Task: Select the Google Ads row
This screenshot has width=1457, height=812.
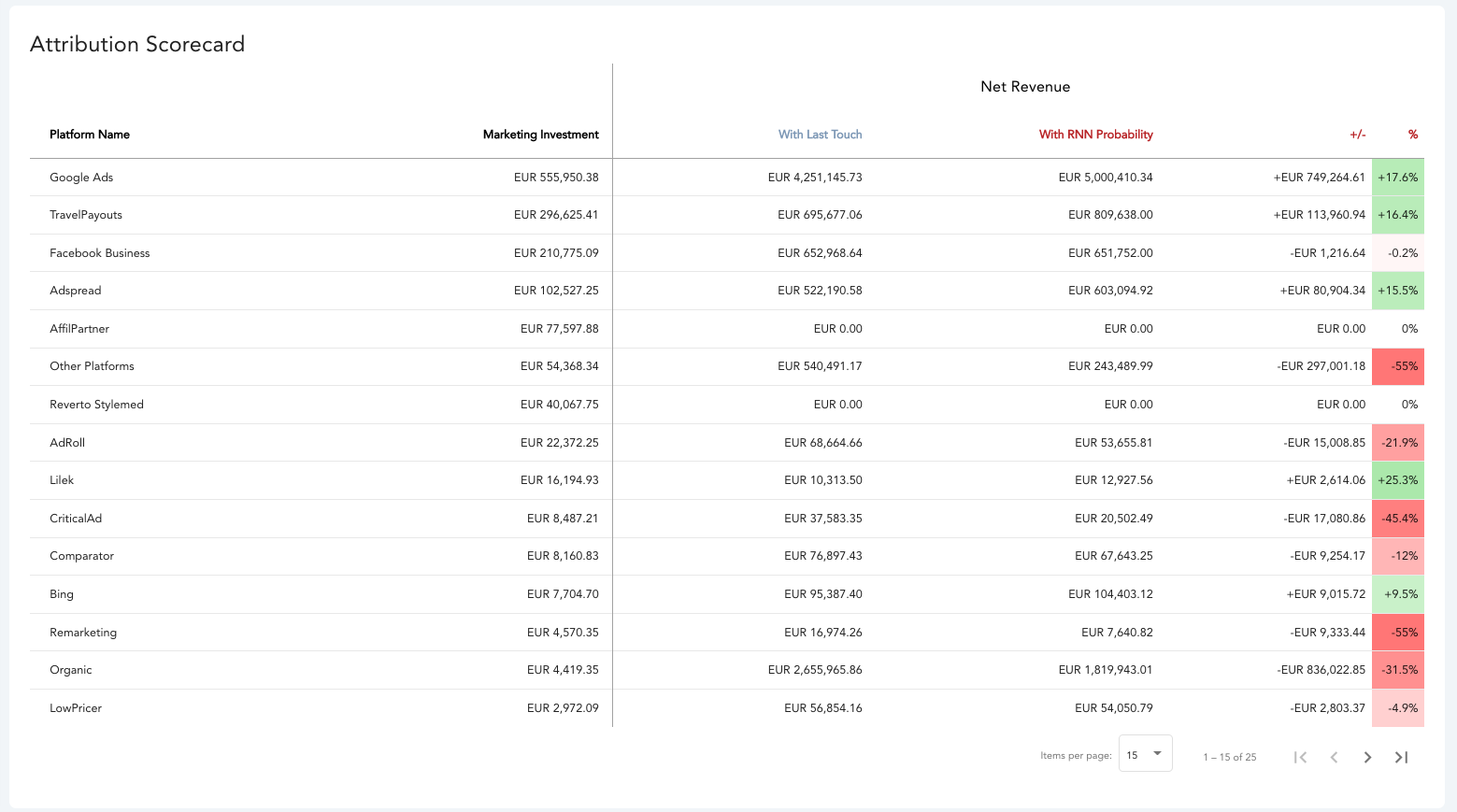Action: pos(727,178)
